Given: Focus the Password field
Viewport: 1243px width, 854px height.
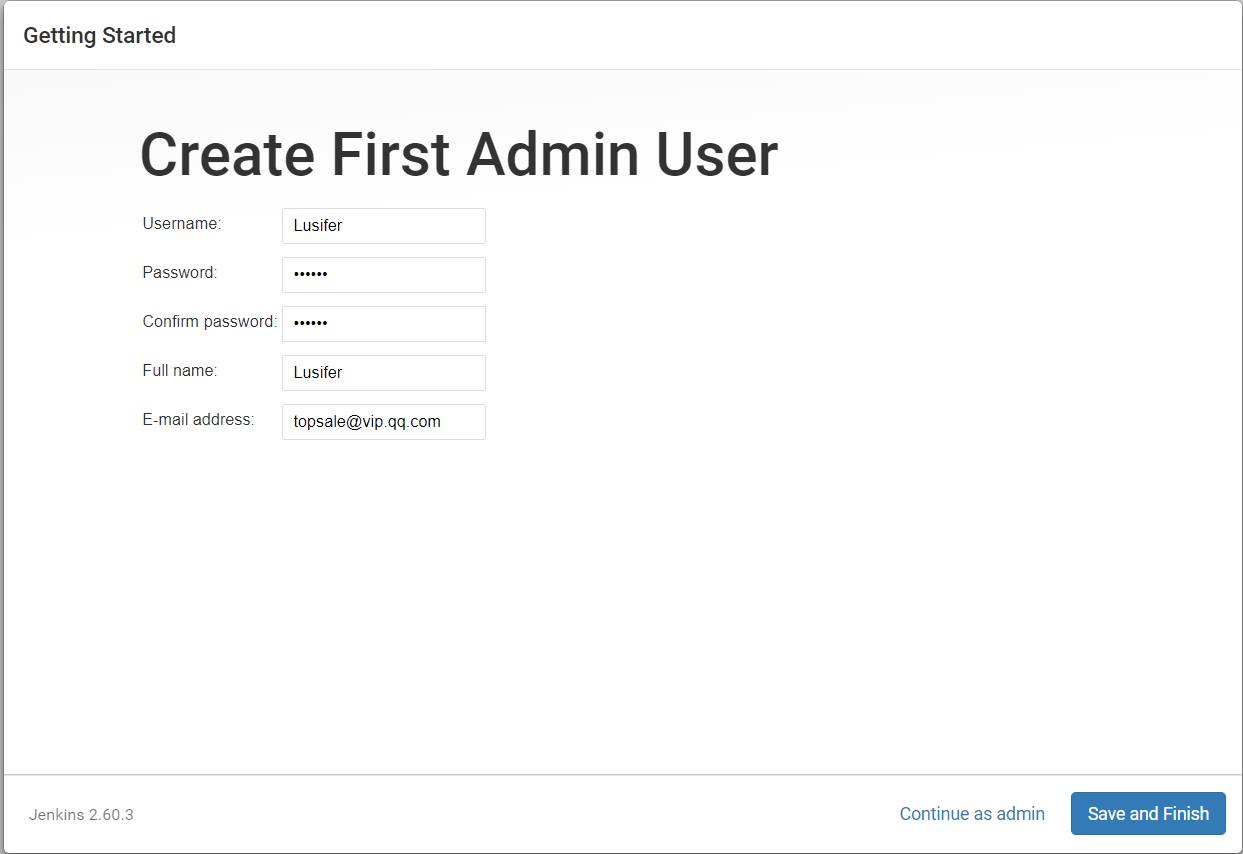Looking at the screenshot, I should (x=384, y=275).
